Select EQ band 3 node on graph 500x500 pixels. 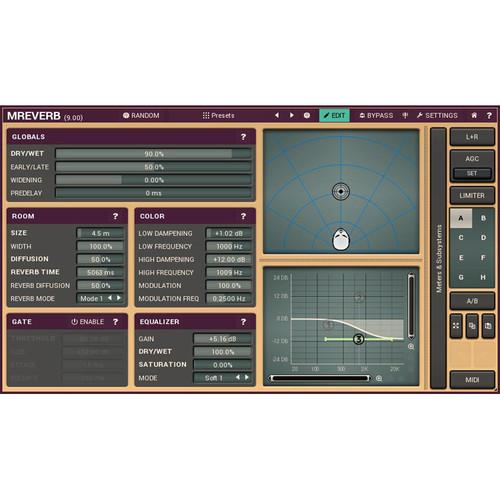click(x=359, y=339)
